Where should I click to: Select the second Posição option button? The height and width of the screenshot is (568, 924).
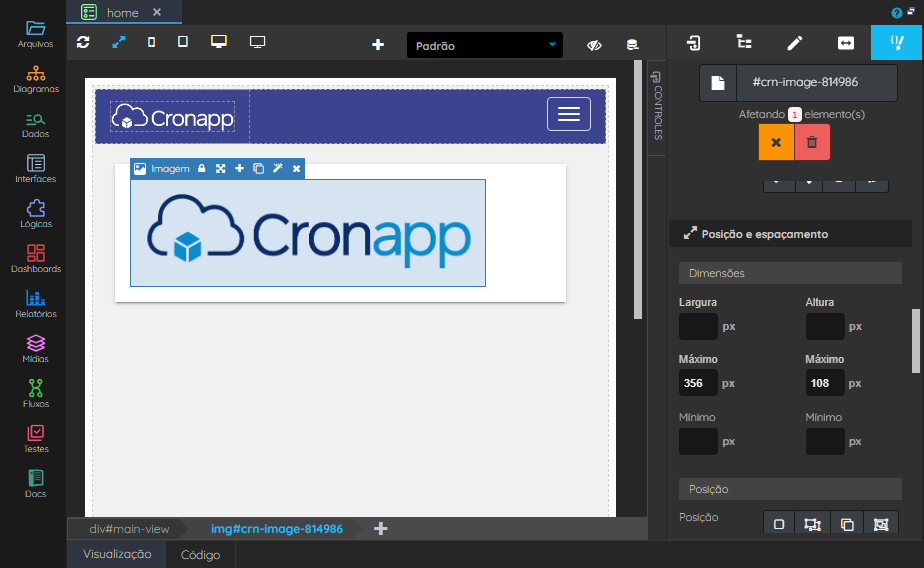(813, 524)
